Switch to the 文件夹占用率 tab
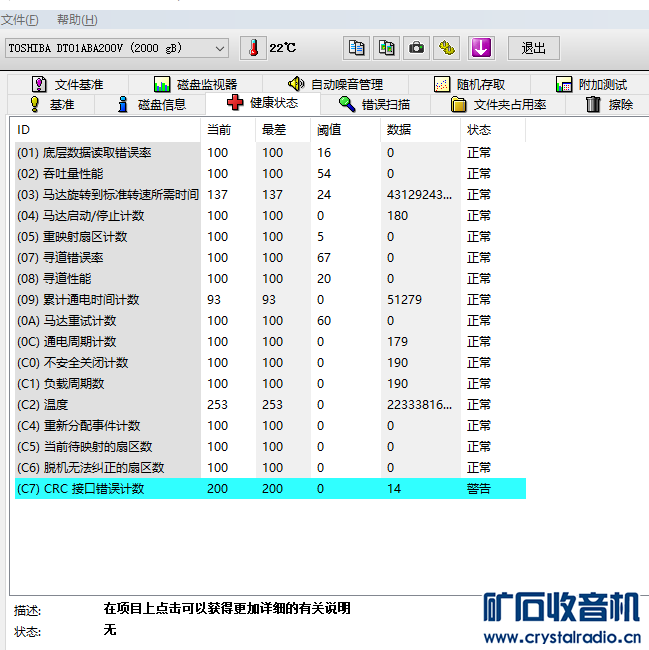649x650 pixels. click(x=498, y=104)
